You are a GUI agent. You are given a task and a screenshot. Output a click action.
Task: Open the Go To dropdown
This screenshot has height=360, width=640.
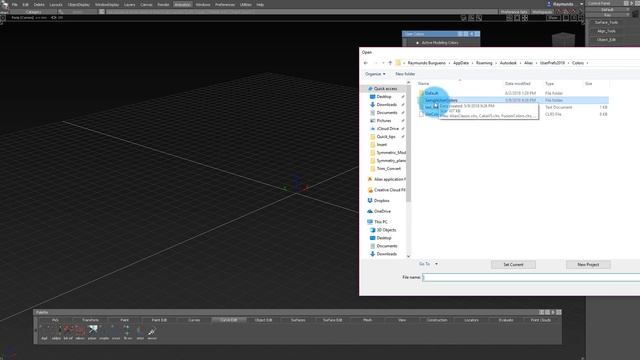pos(428,264)
